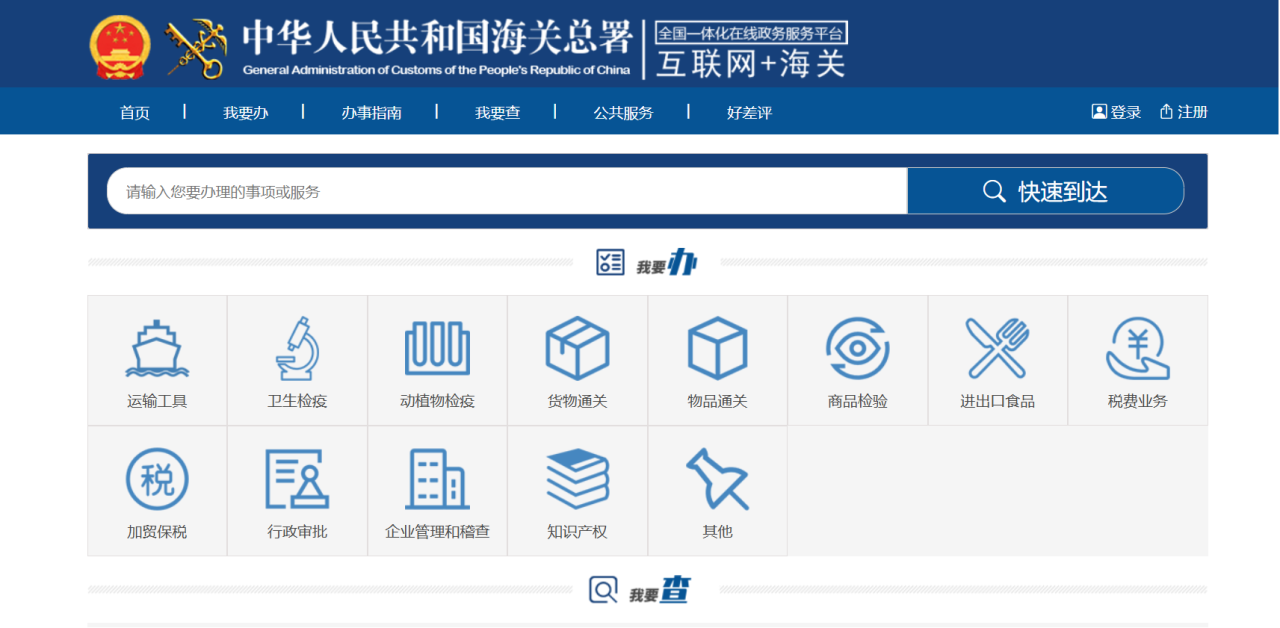Click the 税费业务 yen hand icon

(1137, 349)
